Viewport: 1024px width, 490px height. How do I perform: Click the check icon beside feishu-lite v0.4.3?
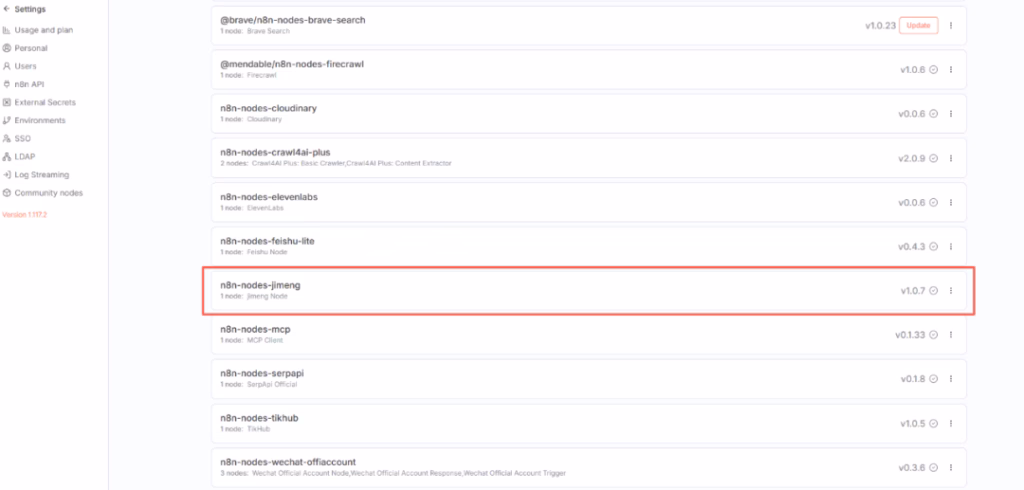pos(934,246)
